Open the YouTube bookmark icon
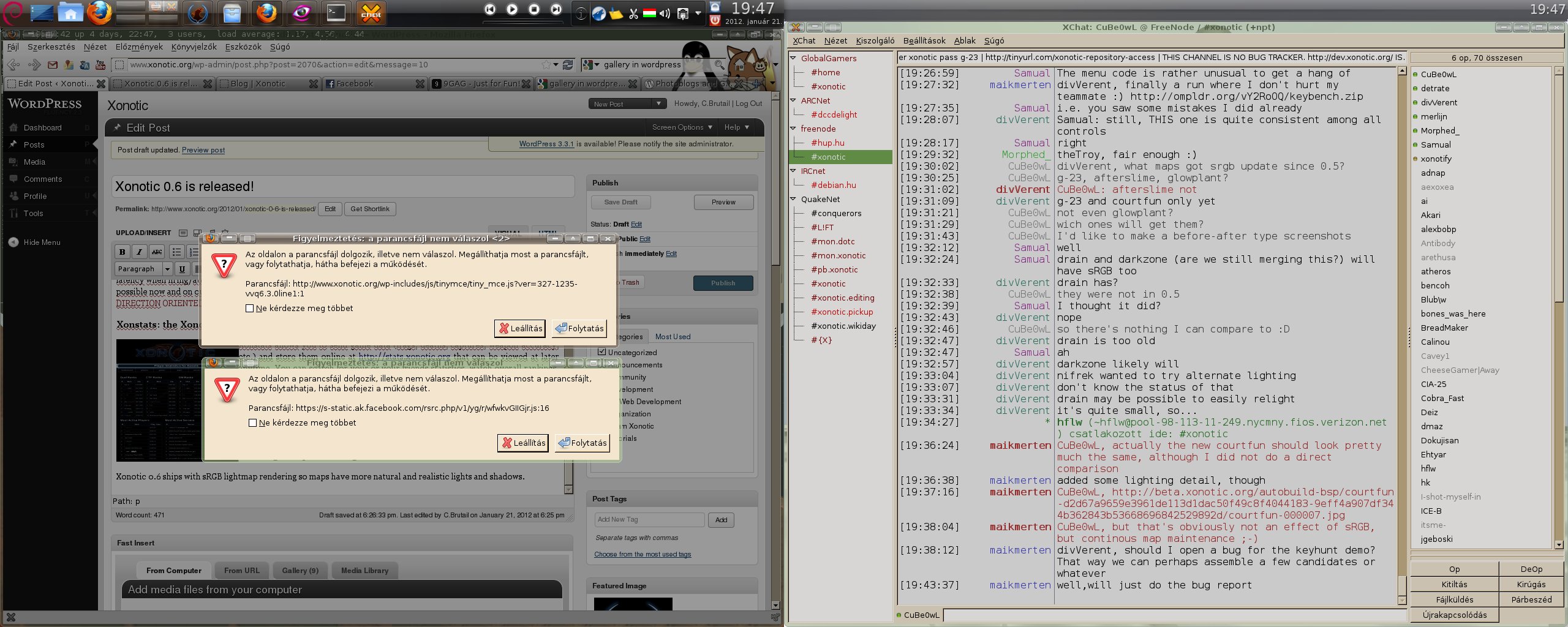The height and width of the screenshot is (627, 1568). tap(100, 65)
